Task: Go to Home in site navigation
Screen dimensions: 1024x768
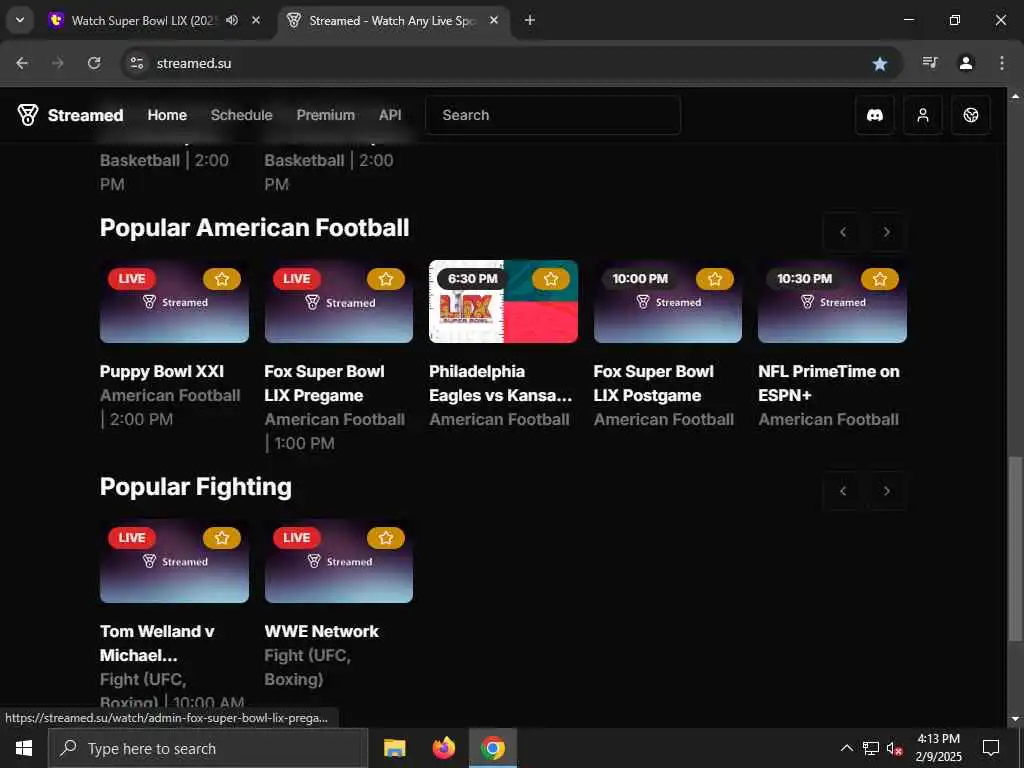Action: click(167, 115)
